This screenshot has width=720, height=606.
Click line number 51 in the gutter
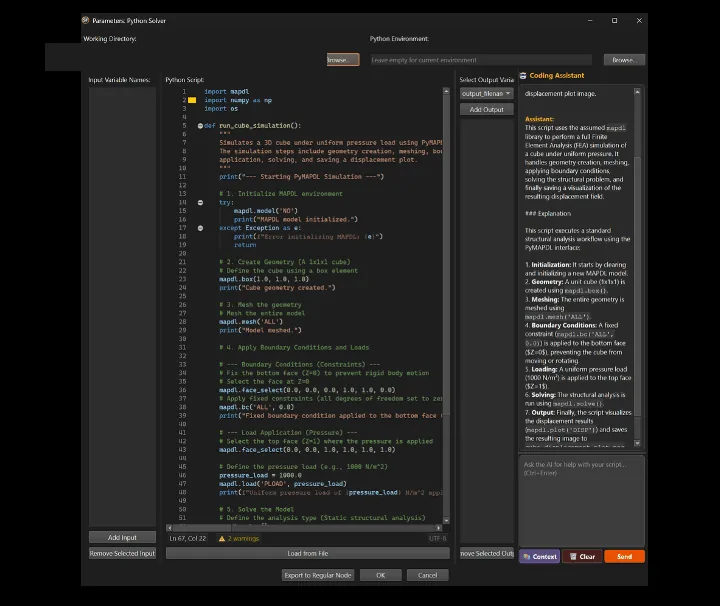coord(182,518)
